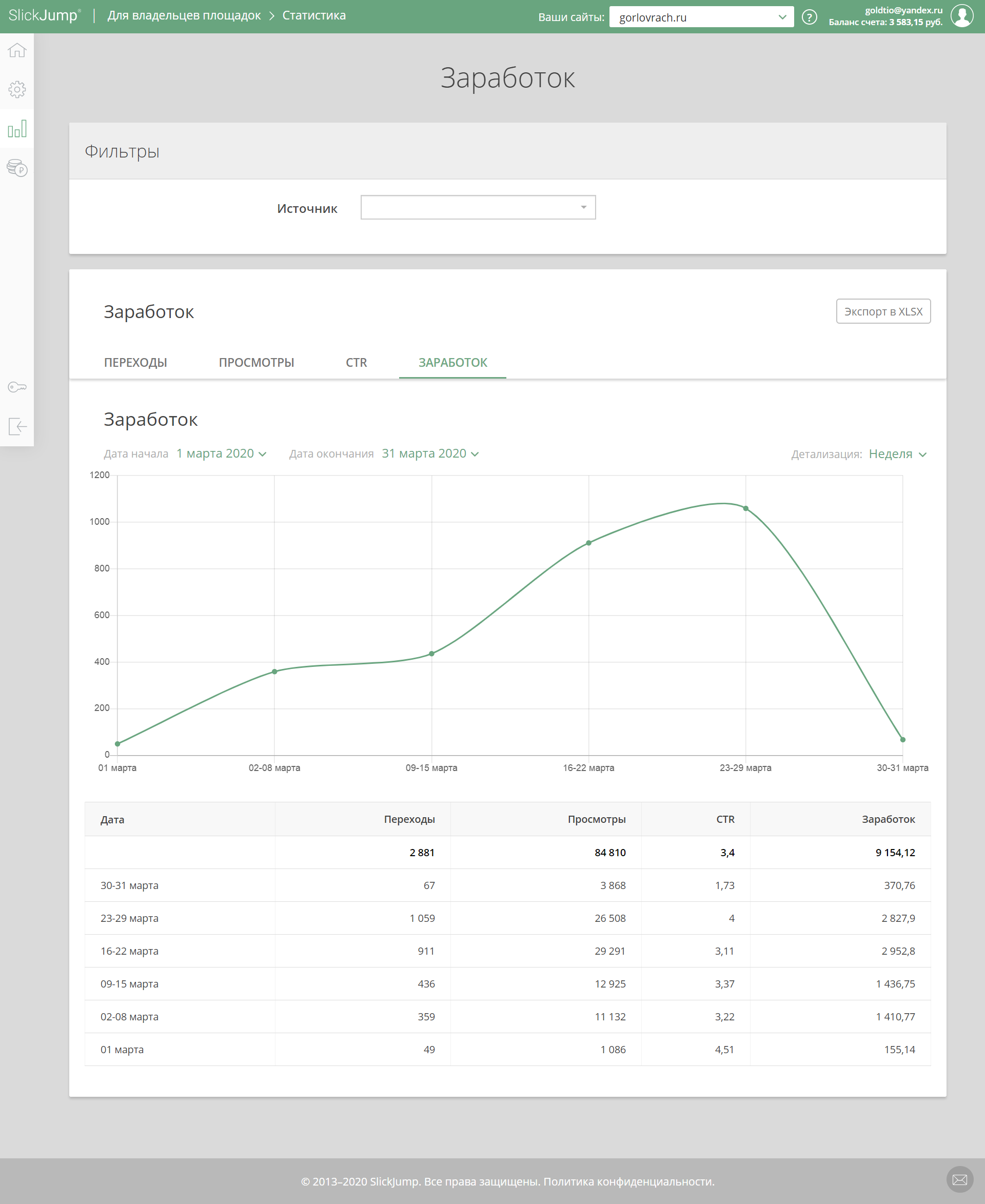This screenshot has height=1204, width=985.
Task: Click views value 26 508
Action: pyautogui.click(x=610, y=918)
